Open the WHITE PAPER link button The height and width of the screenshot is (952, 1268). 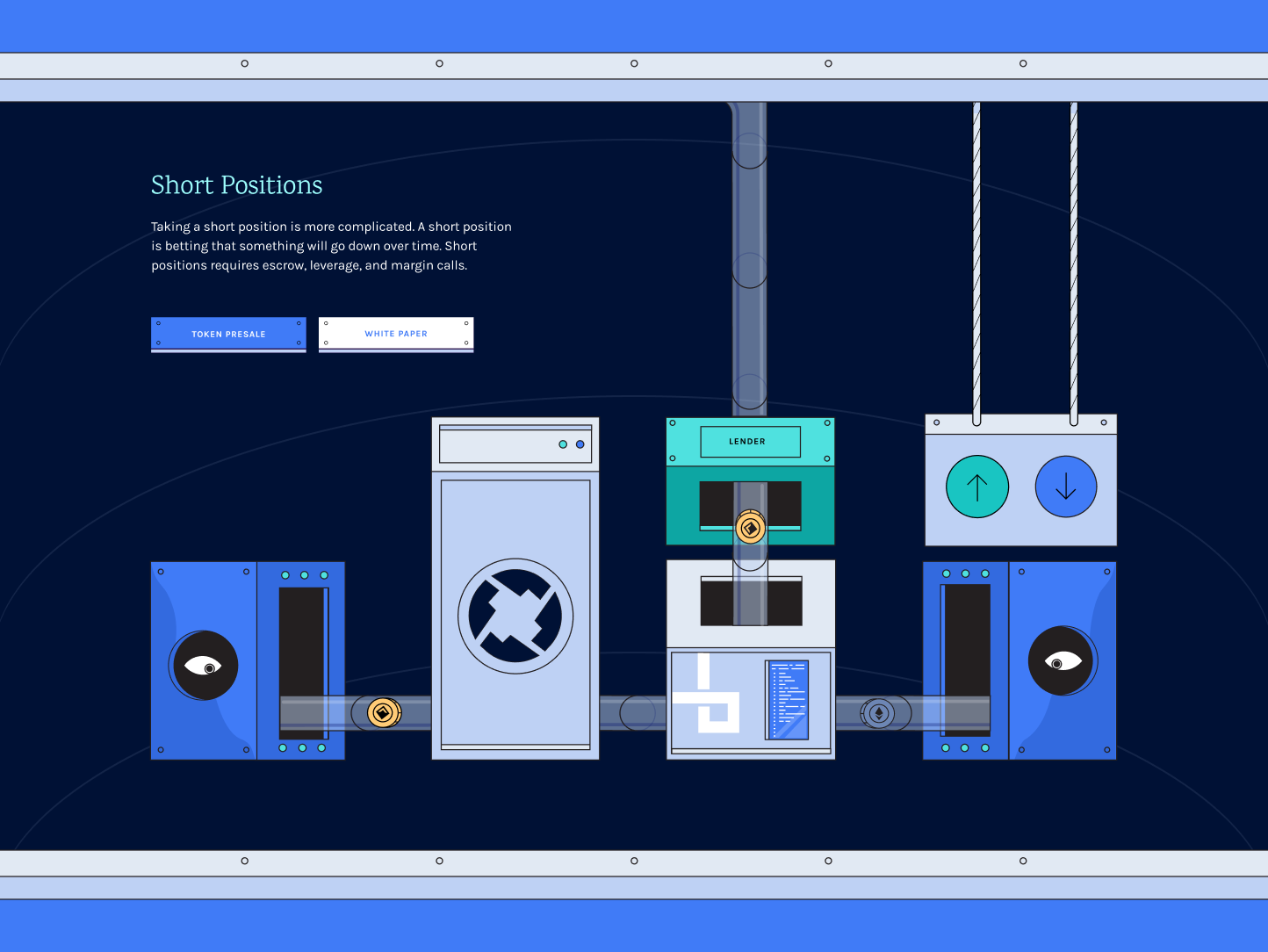click(396, 334)
